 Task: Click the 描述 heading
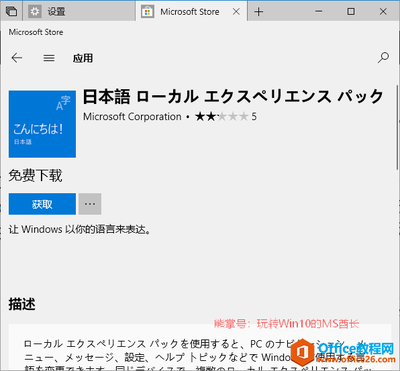tap(22, 304)
